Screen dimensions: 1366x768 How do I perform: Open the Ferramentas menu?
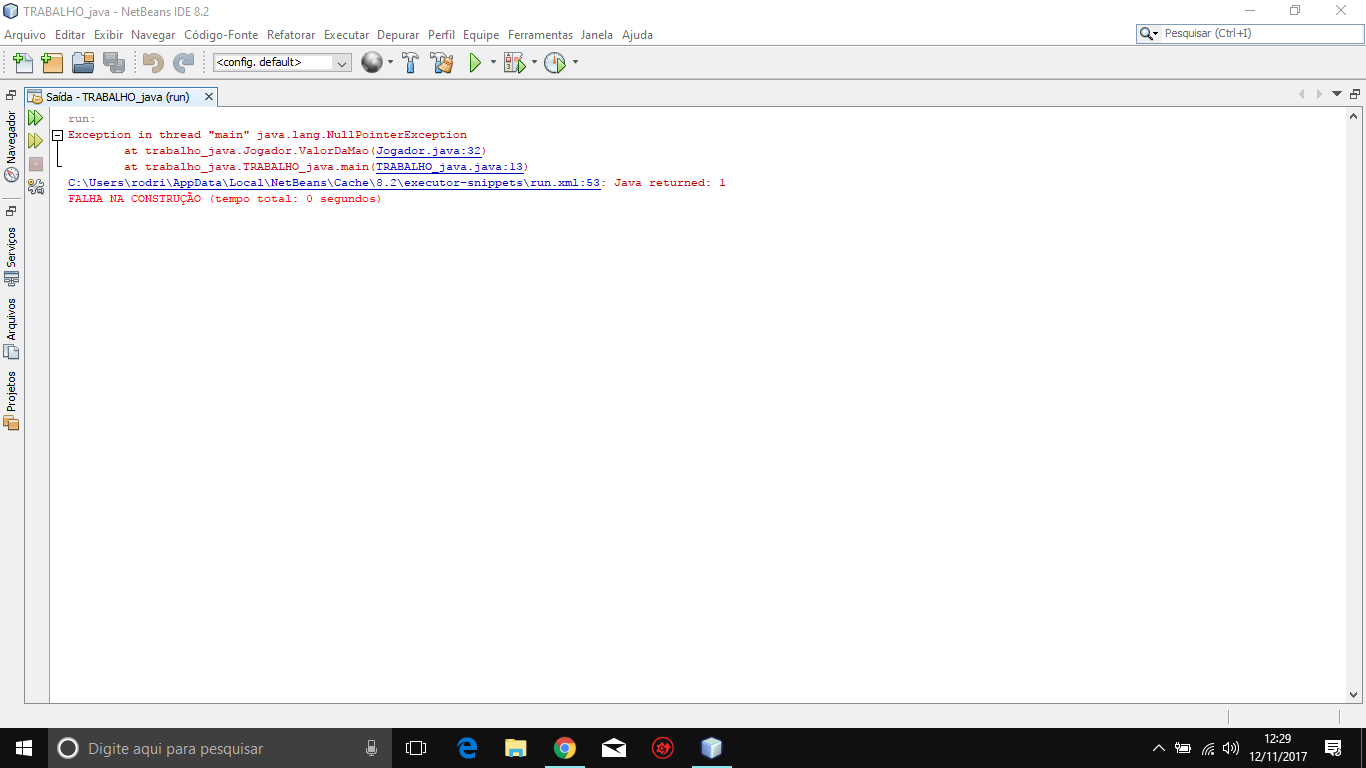540,34
